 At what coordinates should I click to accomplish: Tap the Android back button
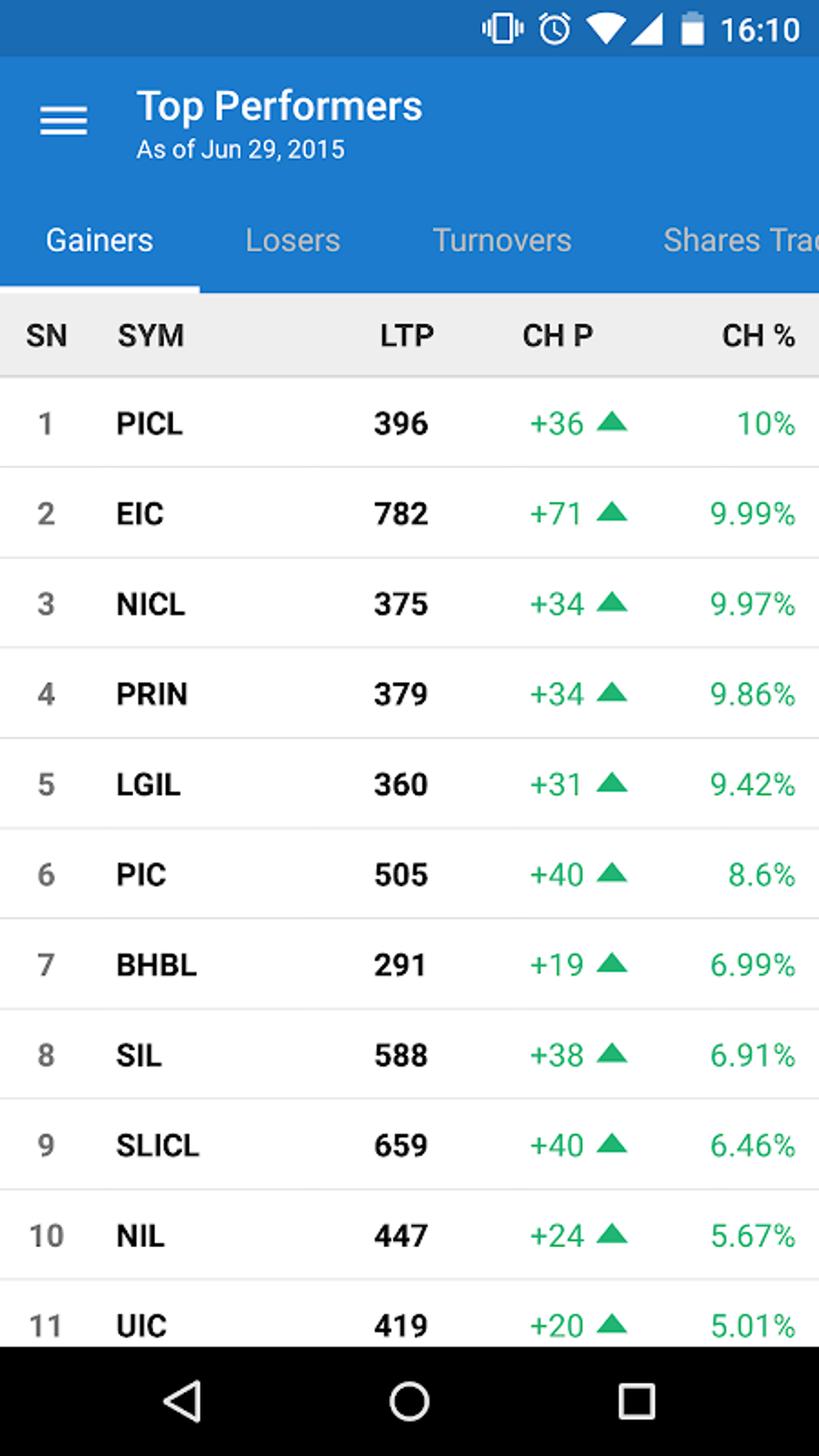(182, 1401)
